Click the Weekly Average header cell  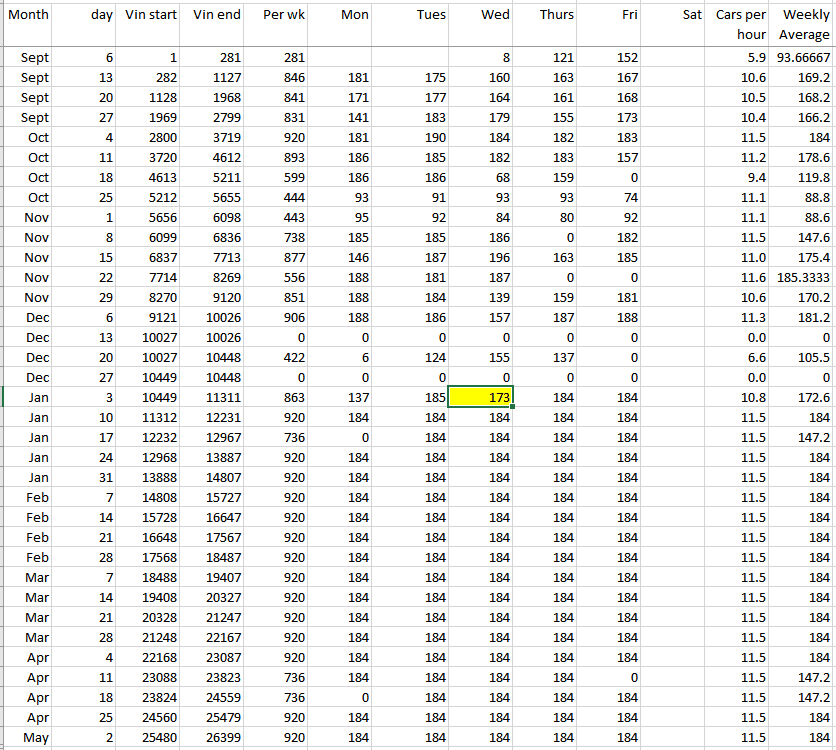[x=803, y=24]
